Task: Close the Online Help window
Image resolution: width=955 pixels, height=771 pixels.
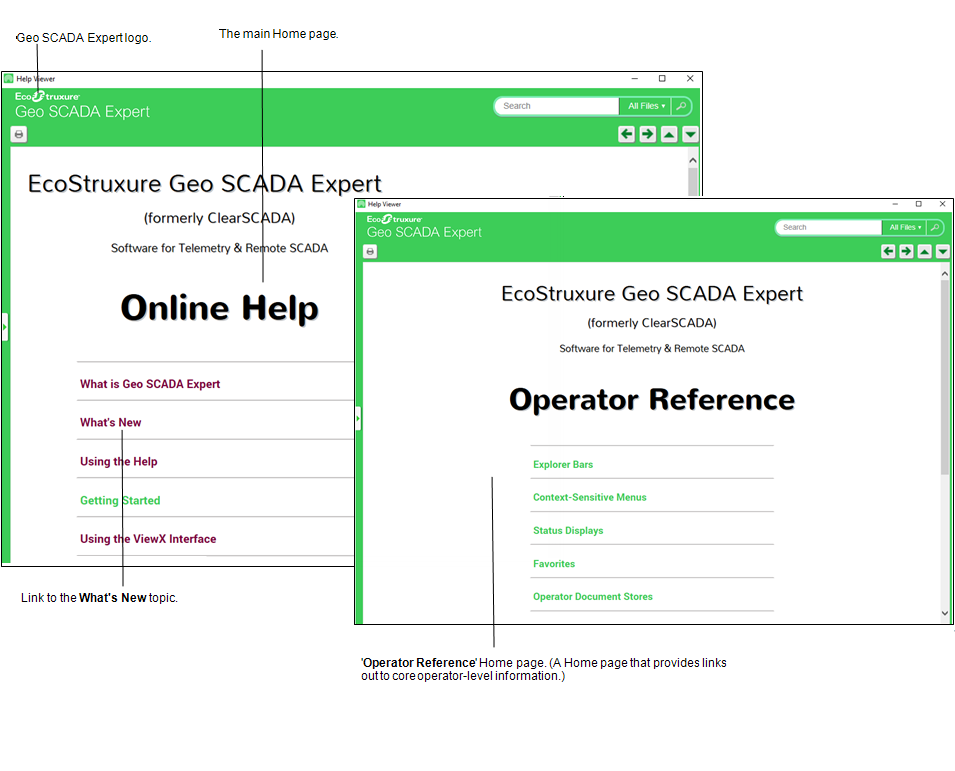Action: 690,79
